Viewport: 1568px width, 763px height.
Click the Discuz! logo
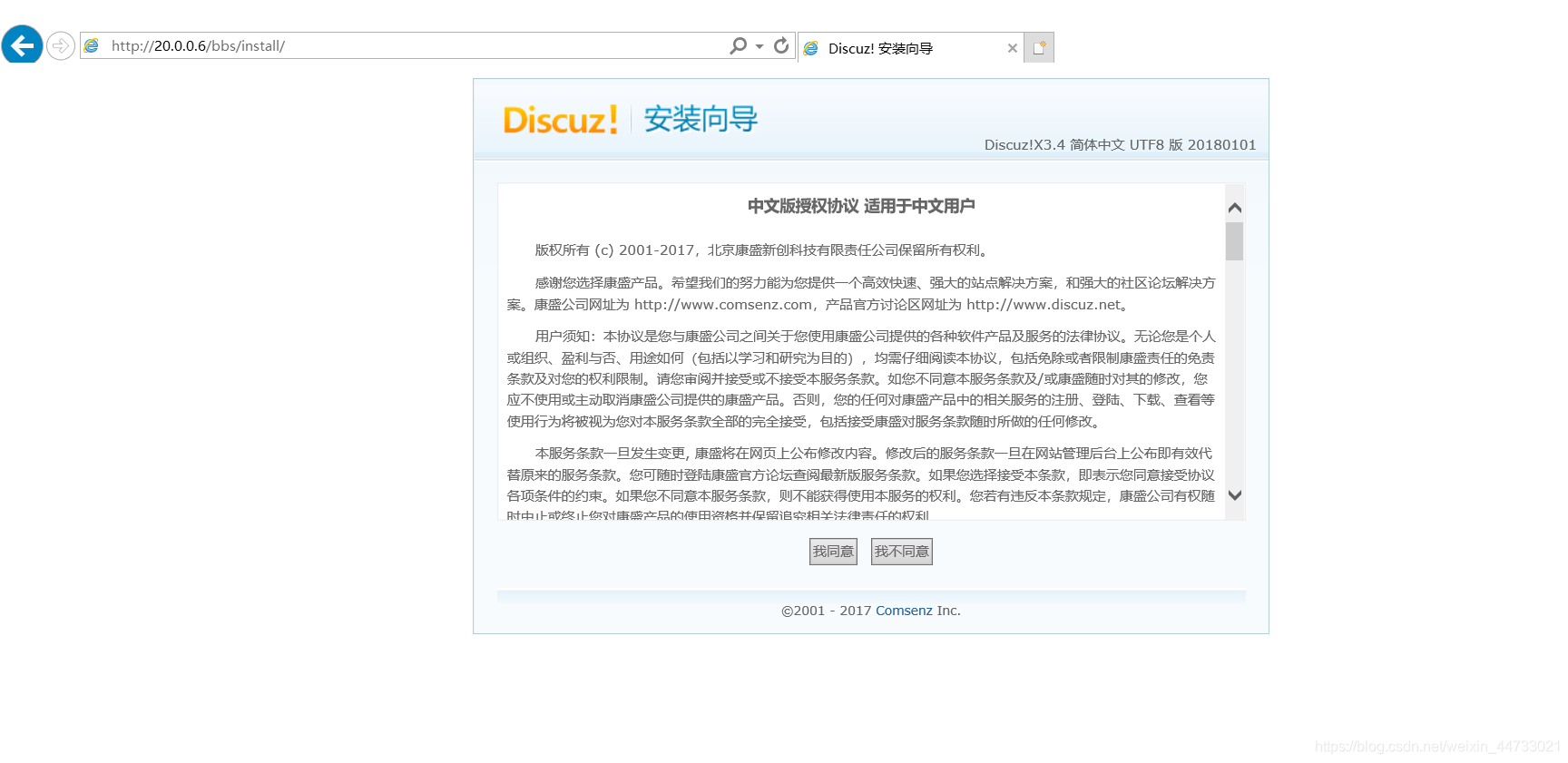[x=561, y=120]
